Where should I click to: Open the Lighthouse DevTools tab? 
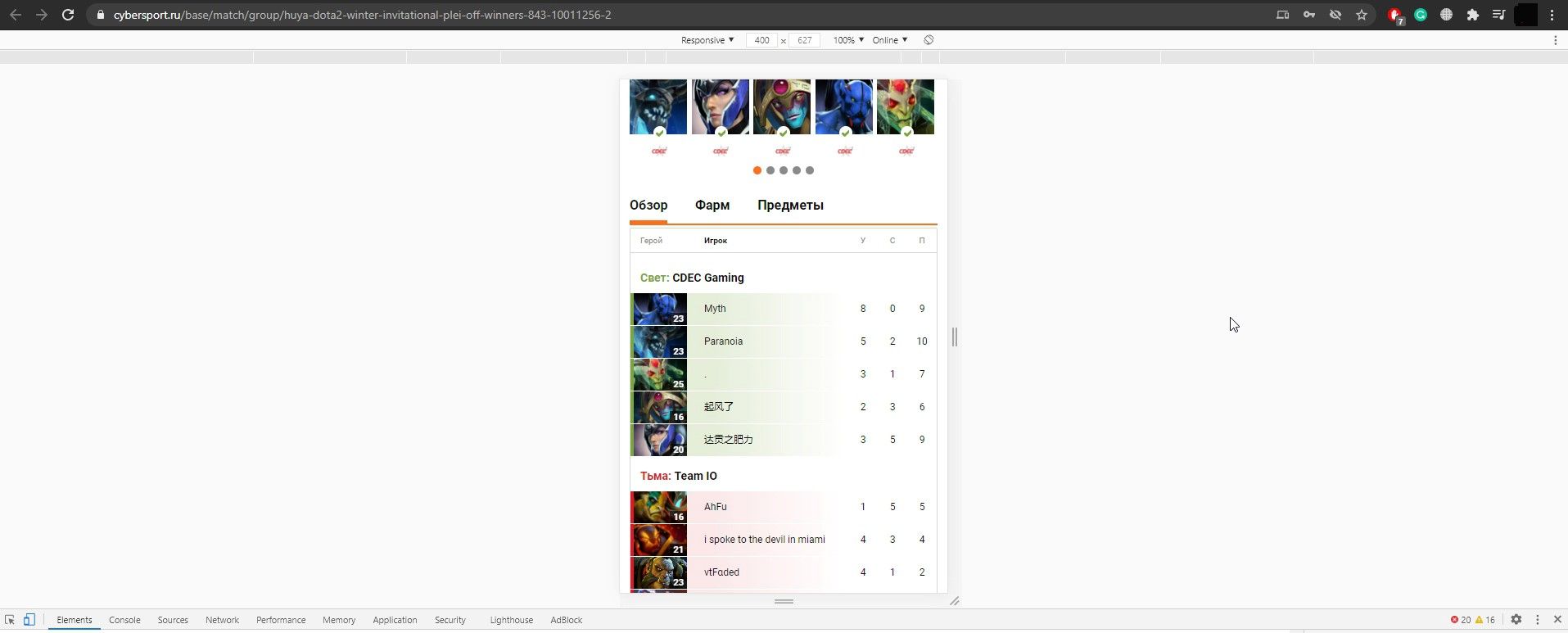coord(512,620)
